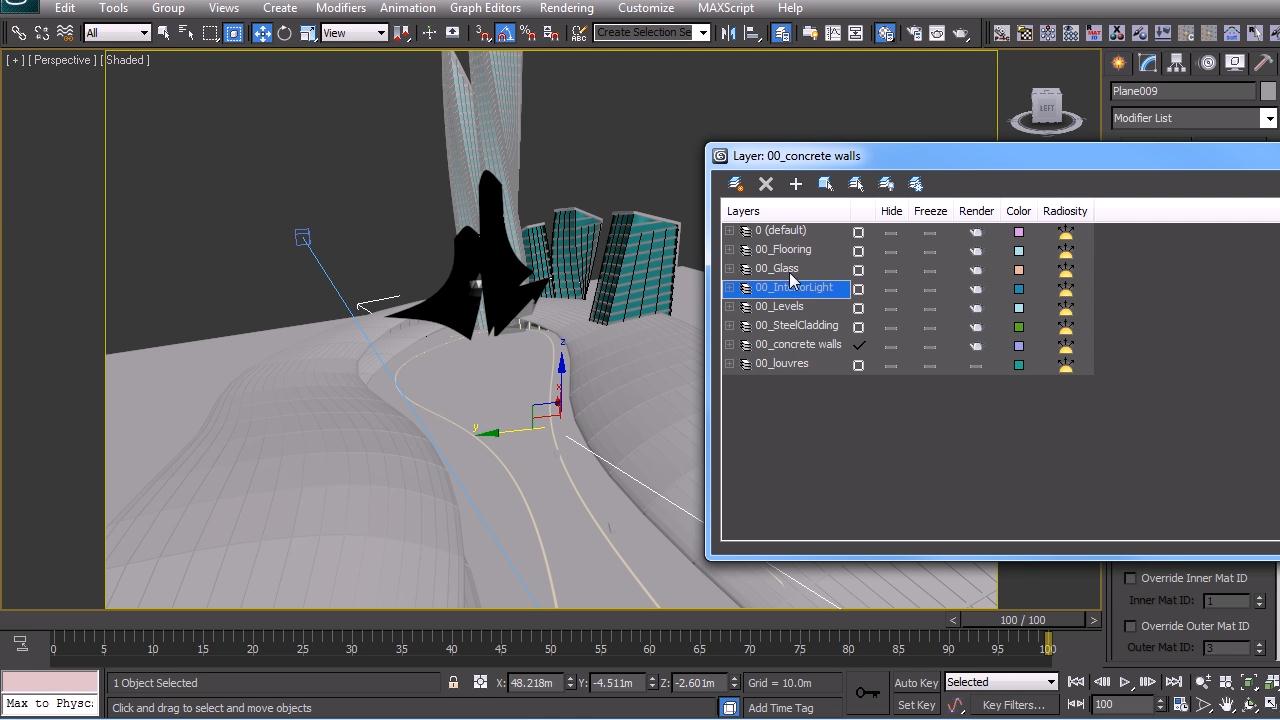Make 00_Levels the current layer

pyautogui.click(x=858, y=308)
